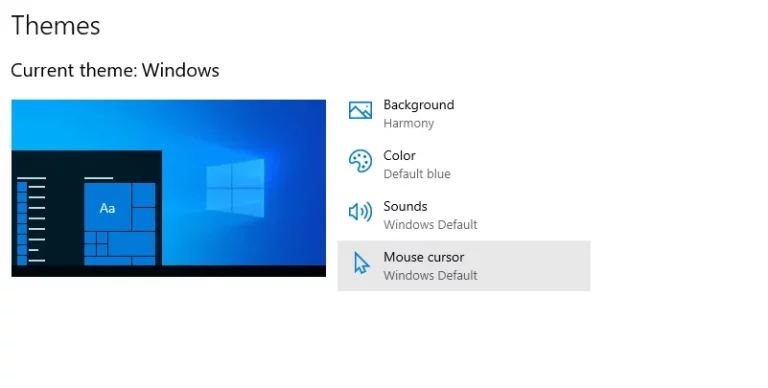Click the current theme preview image
768x388 pixels.
168,188
